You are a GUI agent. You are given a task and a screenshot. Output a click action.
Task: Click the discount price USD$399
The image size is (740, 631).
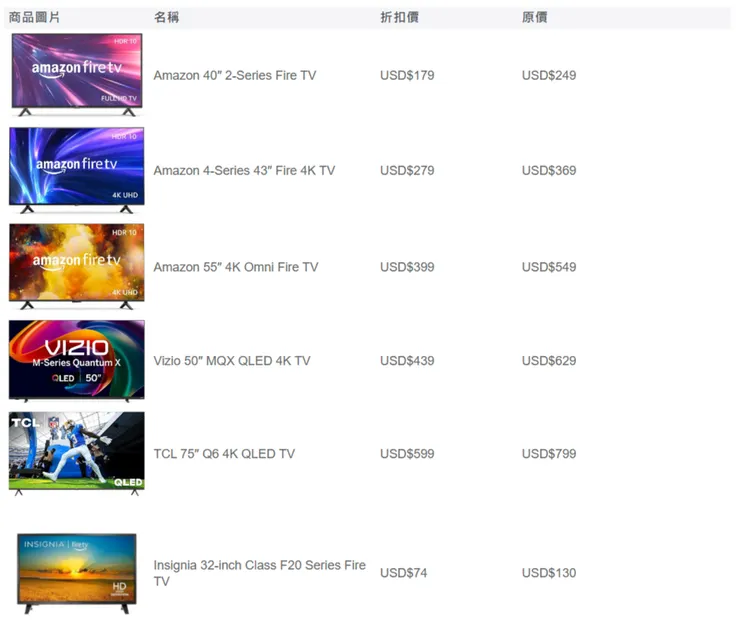click(407, 267)
